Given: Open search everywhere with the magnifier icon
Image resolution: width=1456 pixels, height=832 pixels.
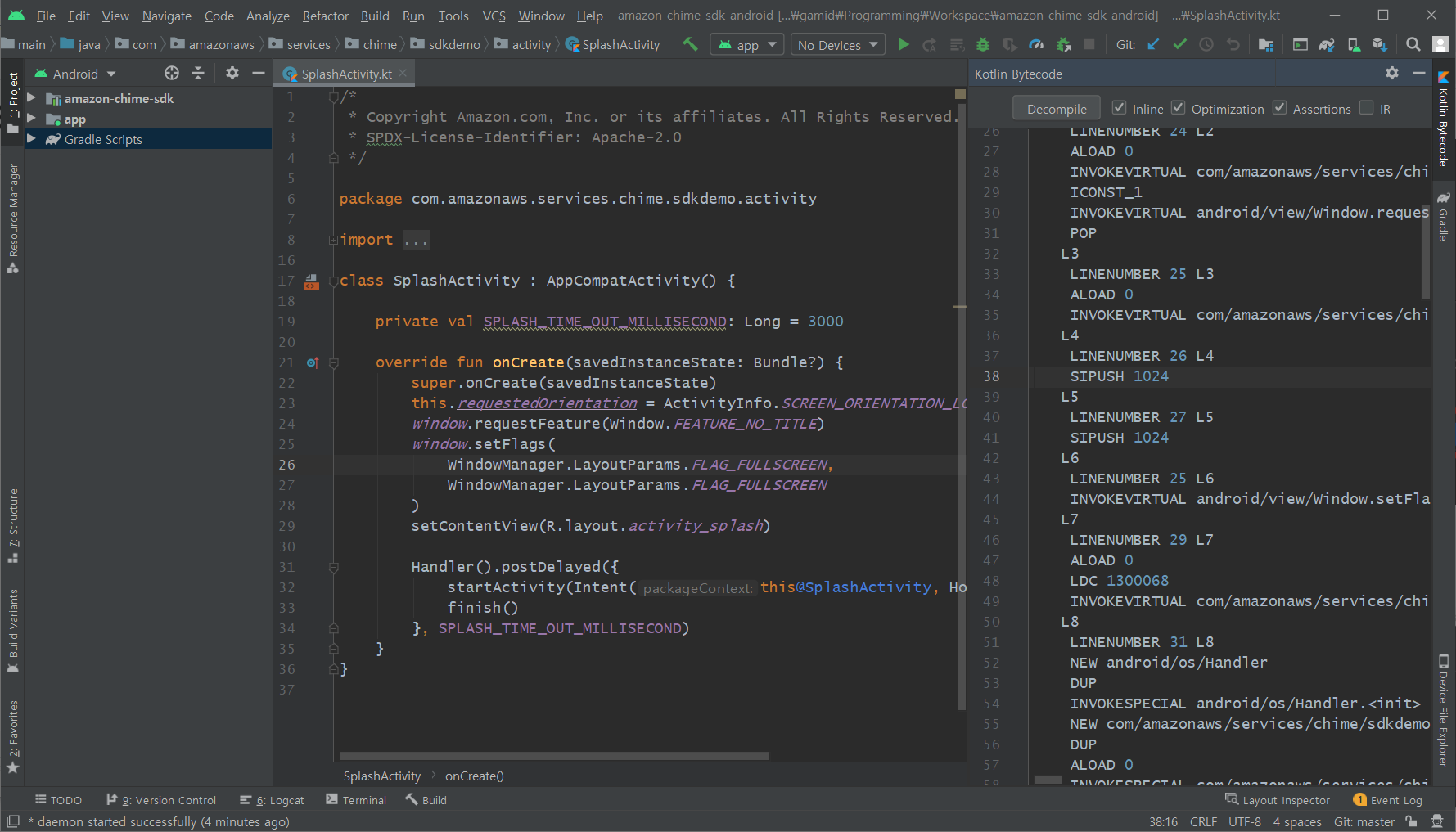Looking at the screenshot, I should 1412,44.
